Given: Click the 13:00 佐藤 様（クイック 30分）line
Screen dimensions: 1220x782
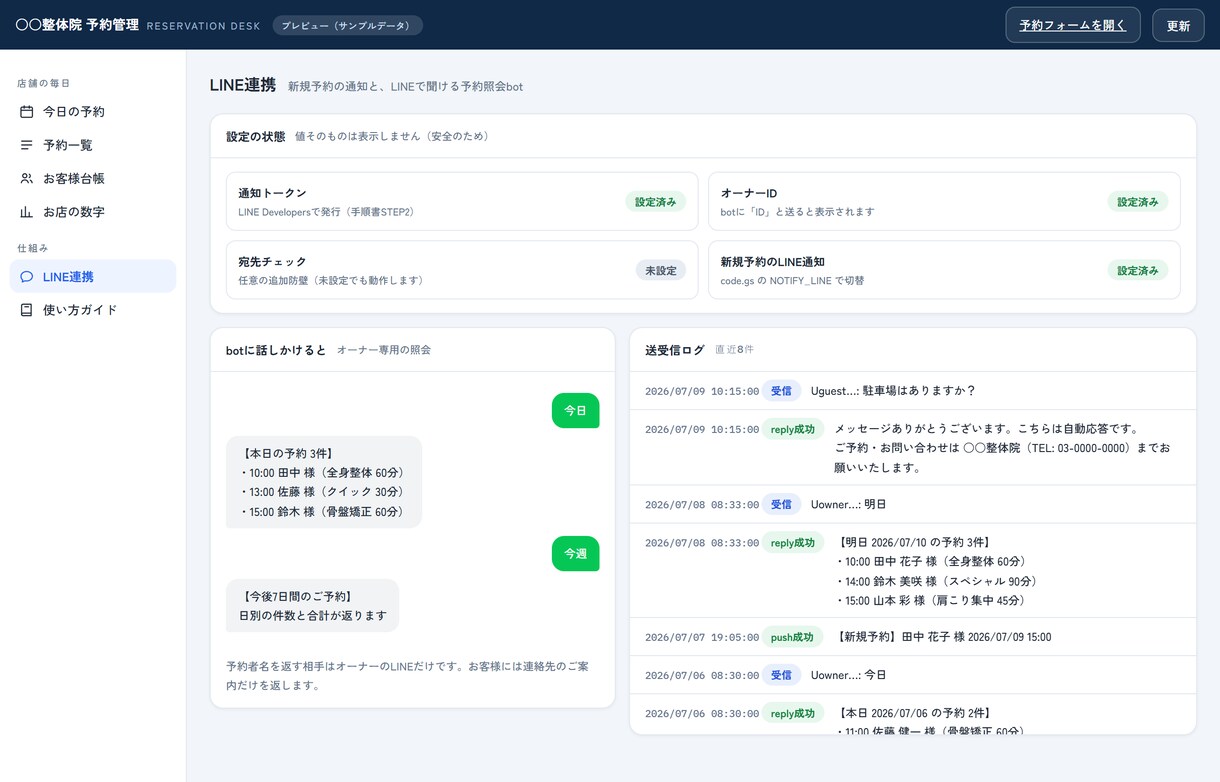Looking at the screenshot, I should click(321, 492).
